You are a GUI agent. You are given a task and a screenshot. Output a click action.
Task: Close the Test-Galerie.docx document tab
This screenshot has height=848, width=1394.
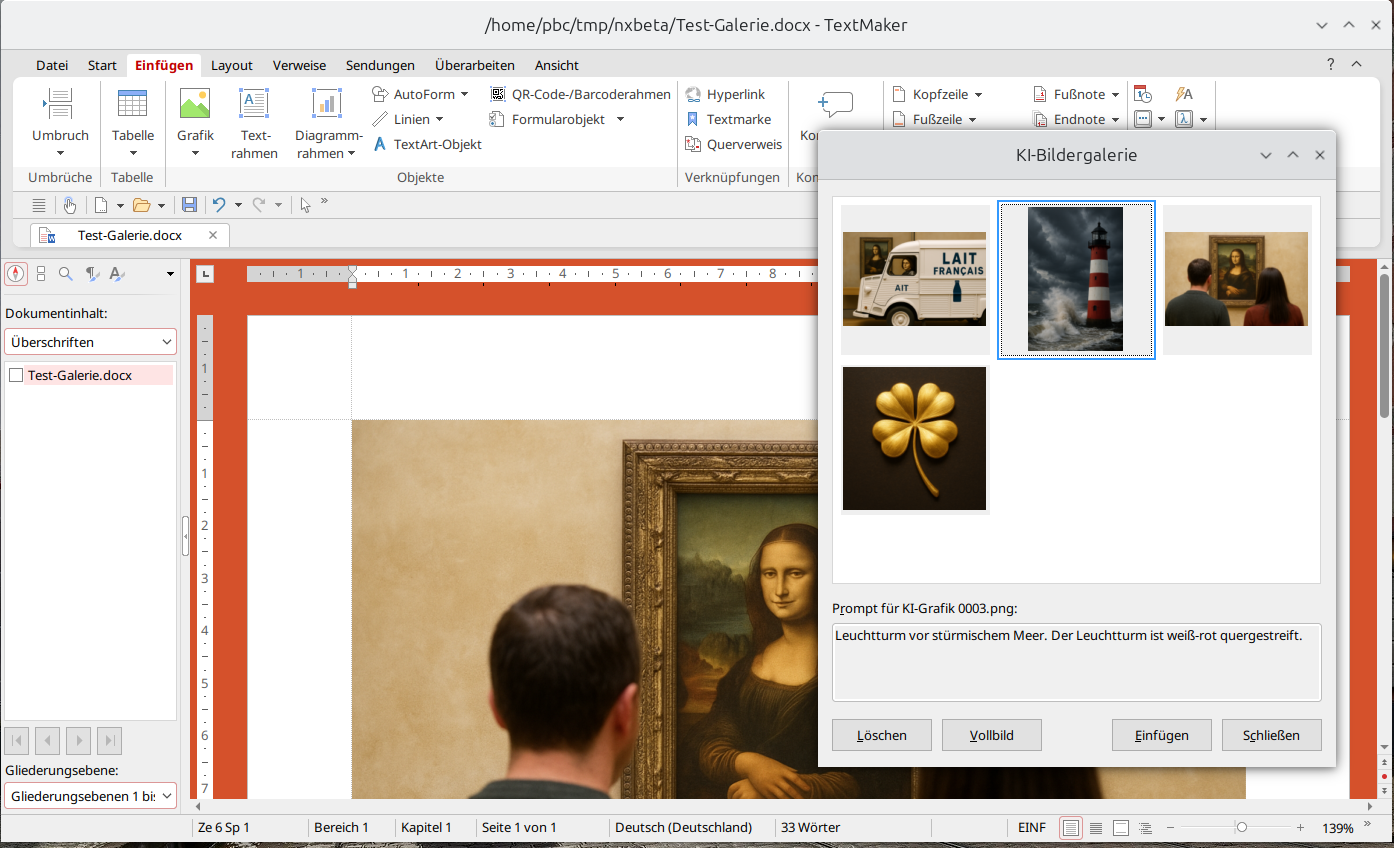click(213, 235)
